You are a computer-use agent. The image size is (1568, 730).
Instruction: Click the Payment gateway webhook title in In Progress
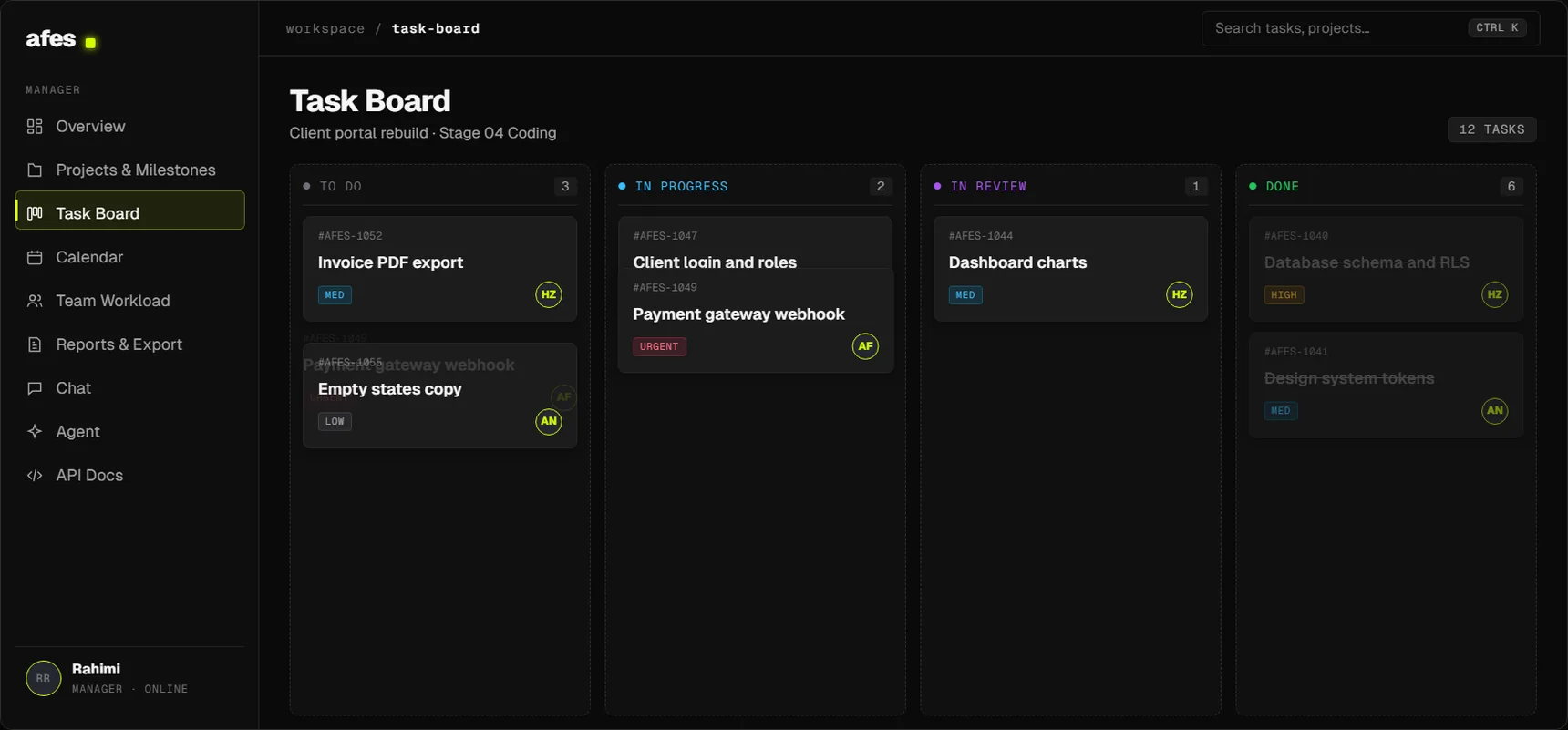[x=738, y=314]
